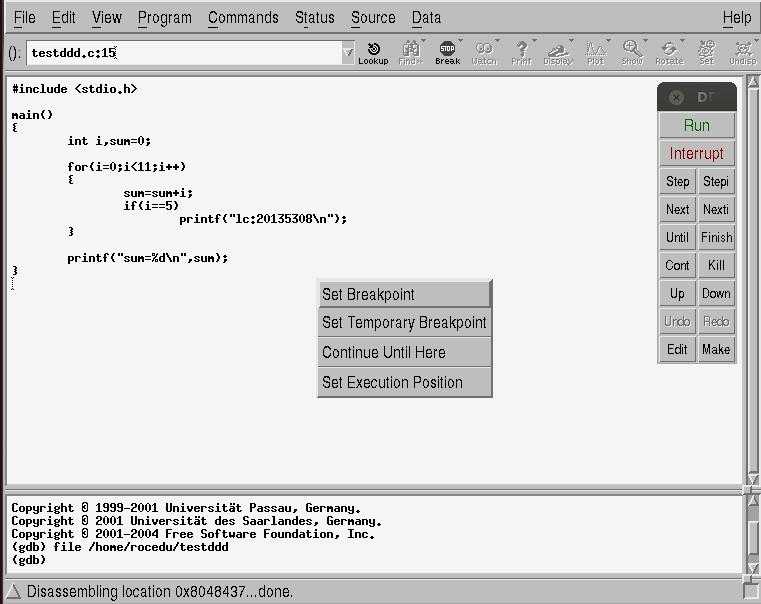This screenshot has width=761, height=604.
Task: Open the Help menu
Action: tap(737, 18)
